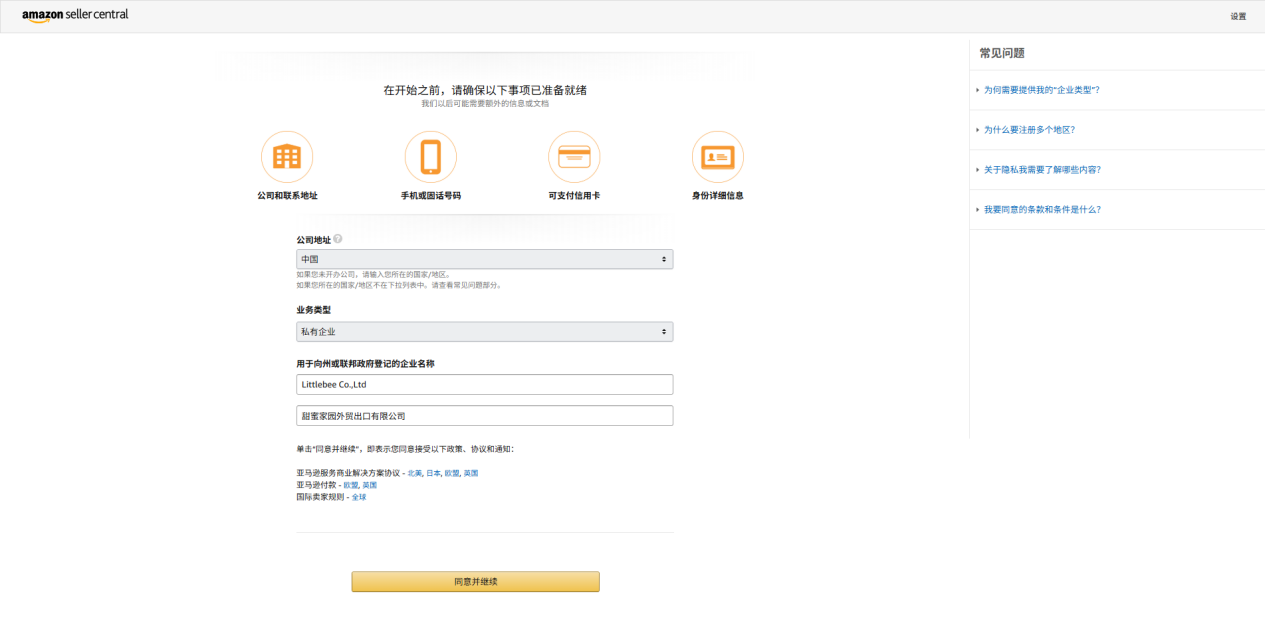Open the 欧盟 link in the 亚马逊付款 row

[x=350, y=485]
